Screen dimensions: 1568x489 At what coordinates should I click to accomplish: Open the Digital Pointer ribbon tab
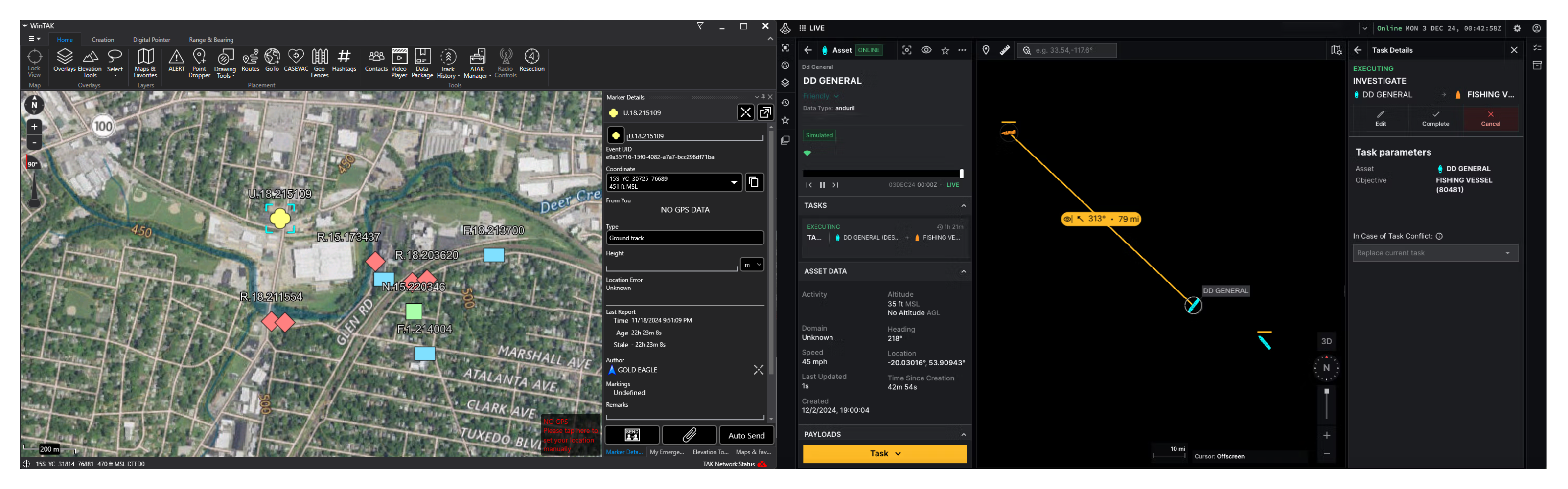coord(152,40)
